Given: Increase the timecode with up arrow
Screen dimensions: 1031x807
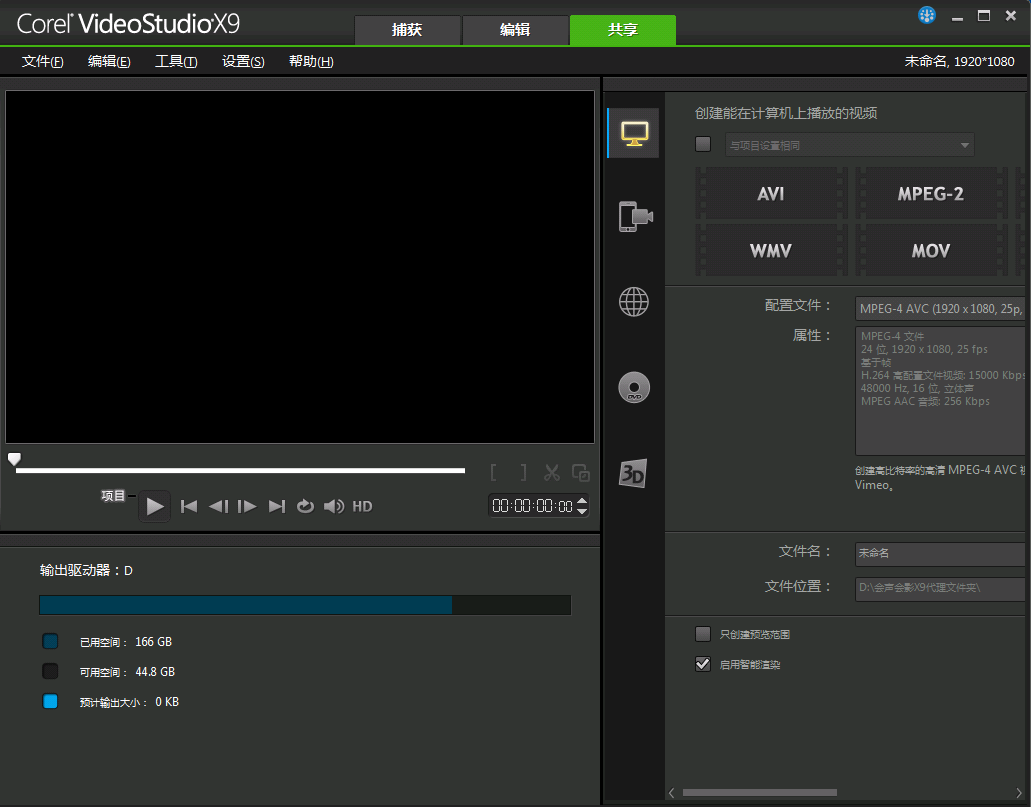Looking at the screenshot, I should pyautogui.click(x=582, y=501).
